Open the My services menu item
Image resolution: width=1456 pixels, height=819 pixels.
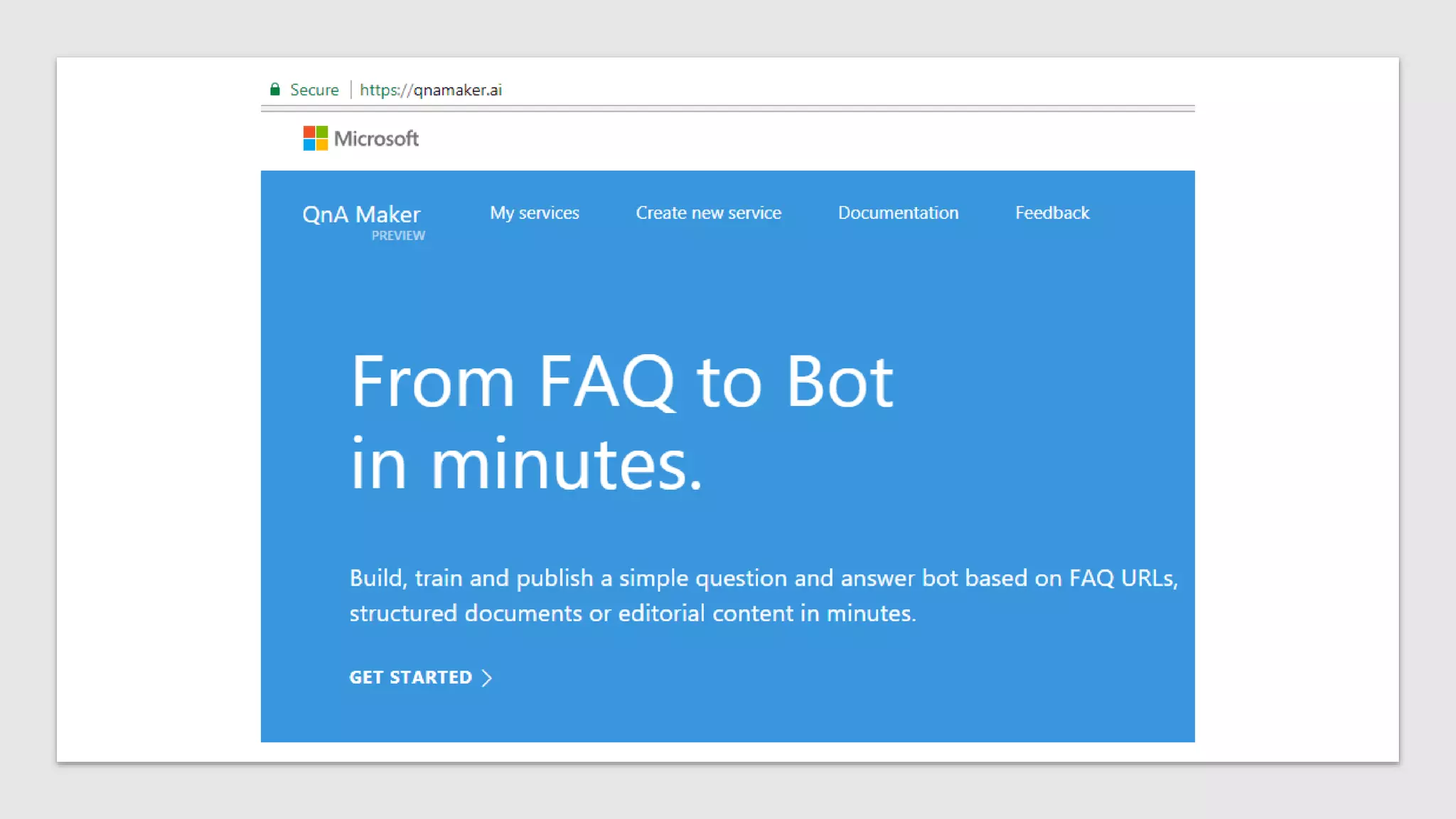[x=535, y=213]
